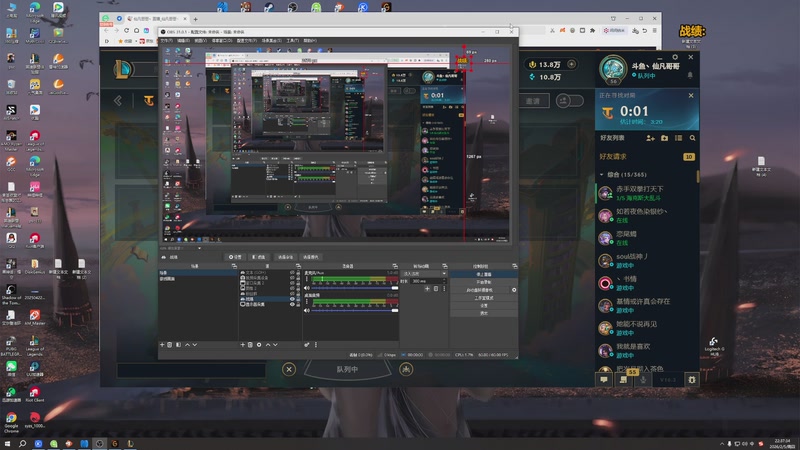The image size is (800, 450).
Task: Open third menu in OBS menu bar
Action: coord(201,40)
